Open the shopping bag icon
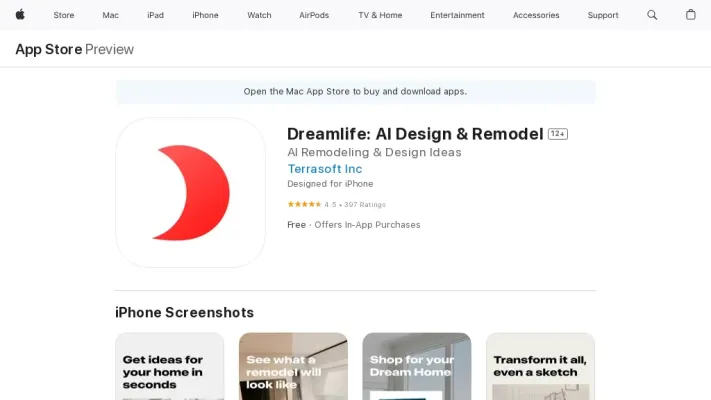 click(x=690, y=15)
